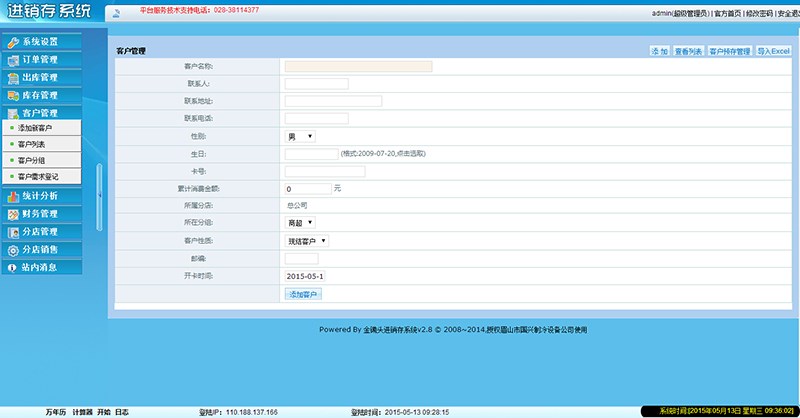Focus the 联系电话 input field
This screenshot has width=800, height=418.
point(317,118)
